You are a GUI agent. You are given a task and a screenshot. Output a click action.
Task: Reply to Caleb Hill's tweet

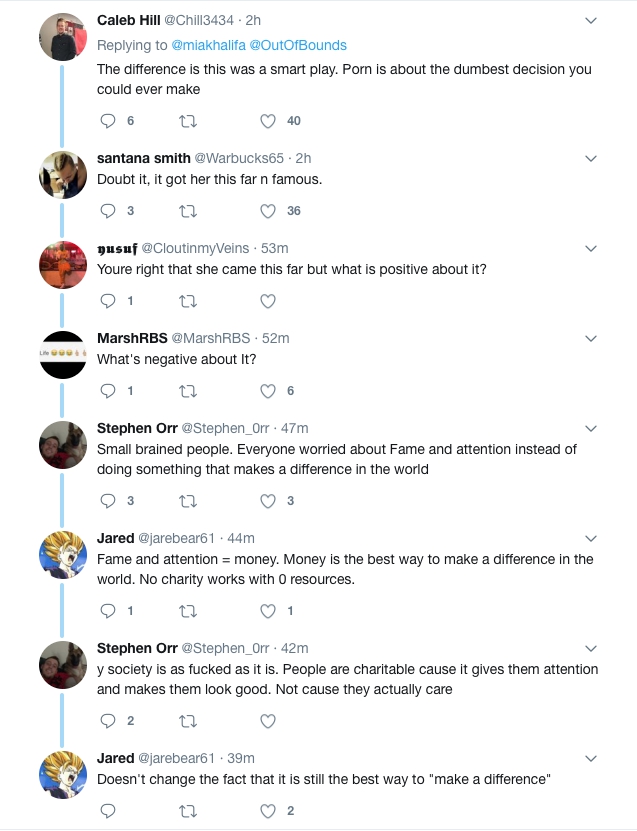click(109, 121)
